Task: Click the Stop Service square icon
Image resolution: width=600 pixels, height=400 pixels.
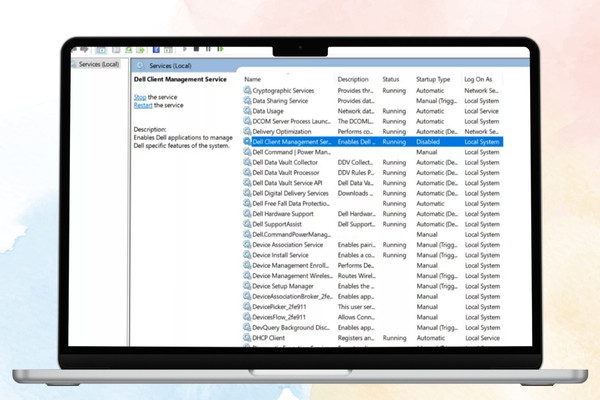Action: [x=196, y=49]
